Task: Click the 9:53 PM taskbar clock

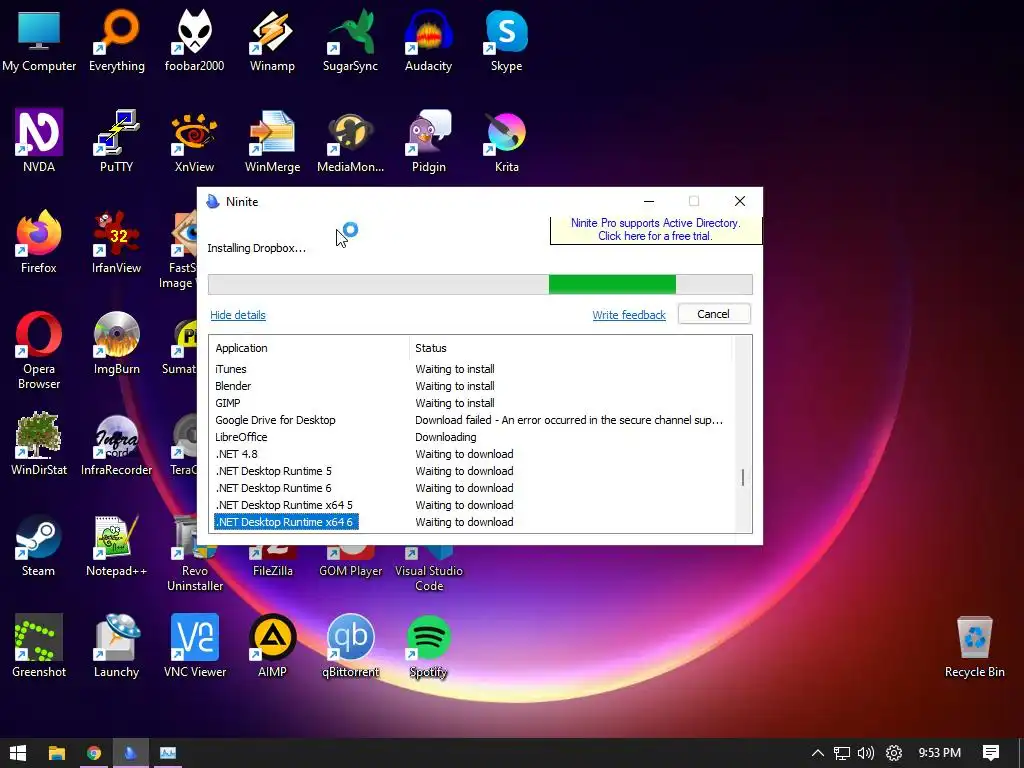Action: coord(940,753)
